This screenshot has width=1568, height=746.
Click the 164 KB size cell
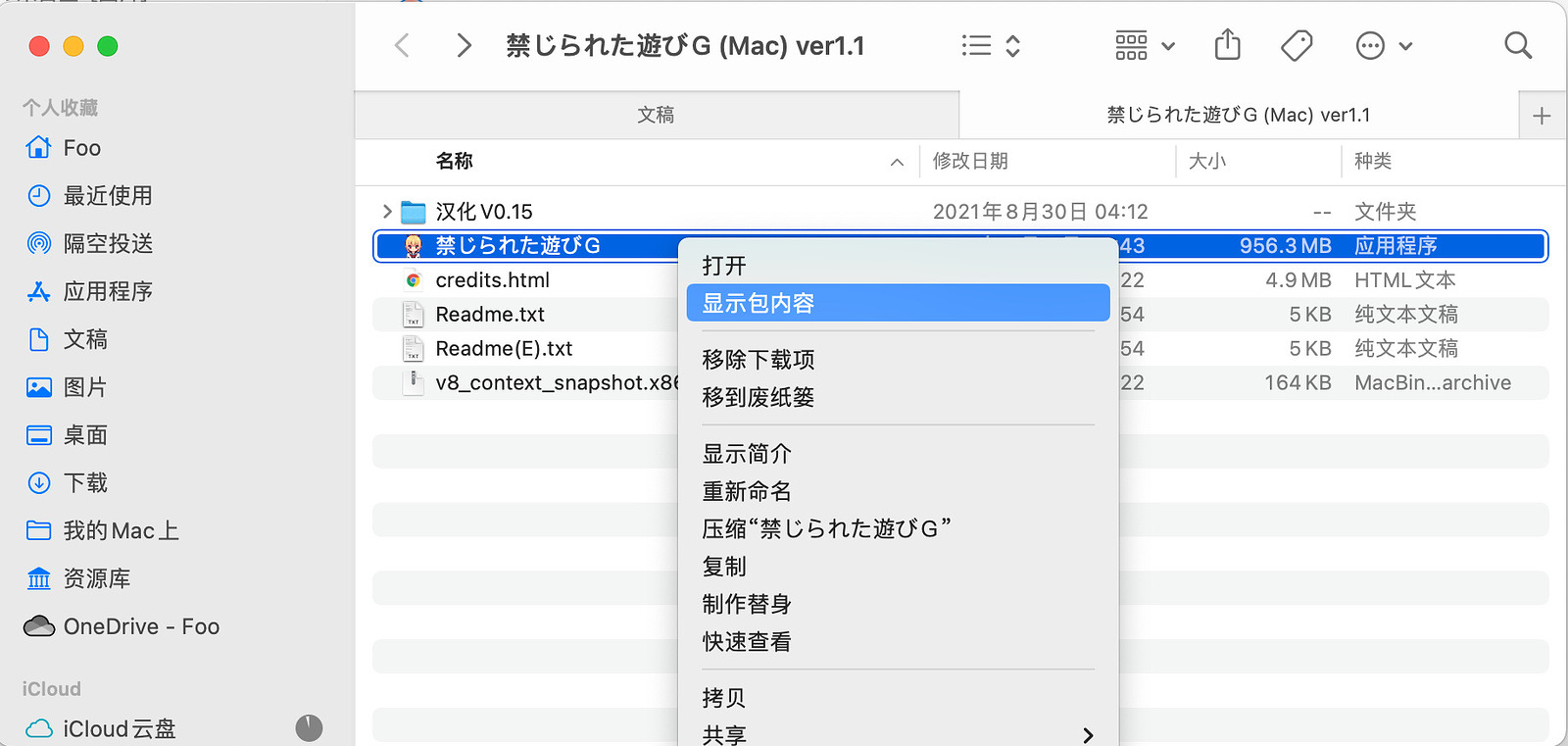click(1298, 383)
